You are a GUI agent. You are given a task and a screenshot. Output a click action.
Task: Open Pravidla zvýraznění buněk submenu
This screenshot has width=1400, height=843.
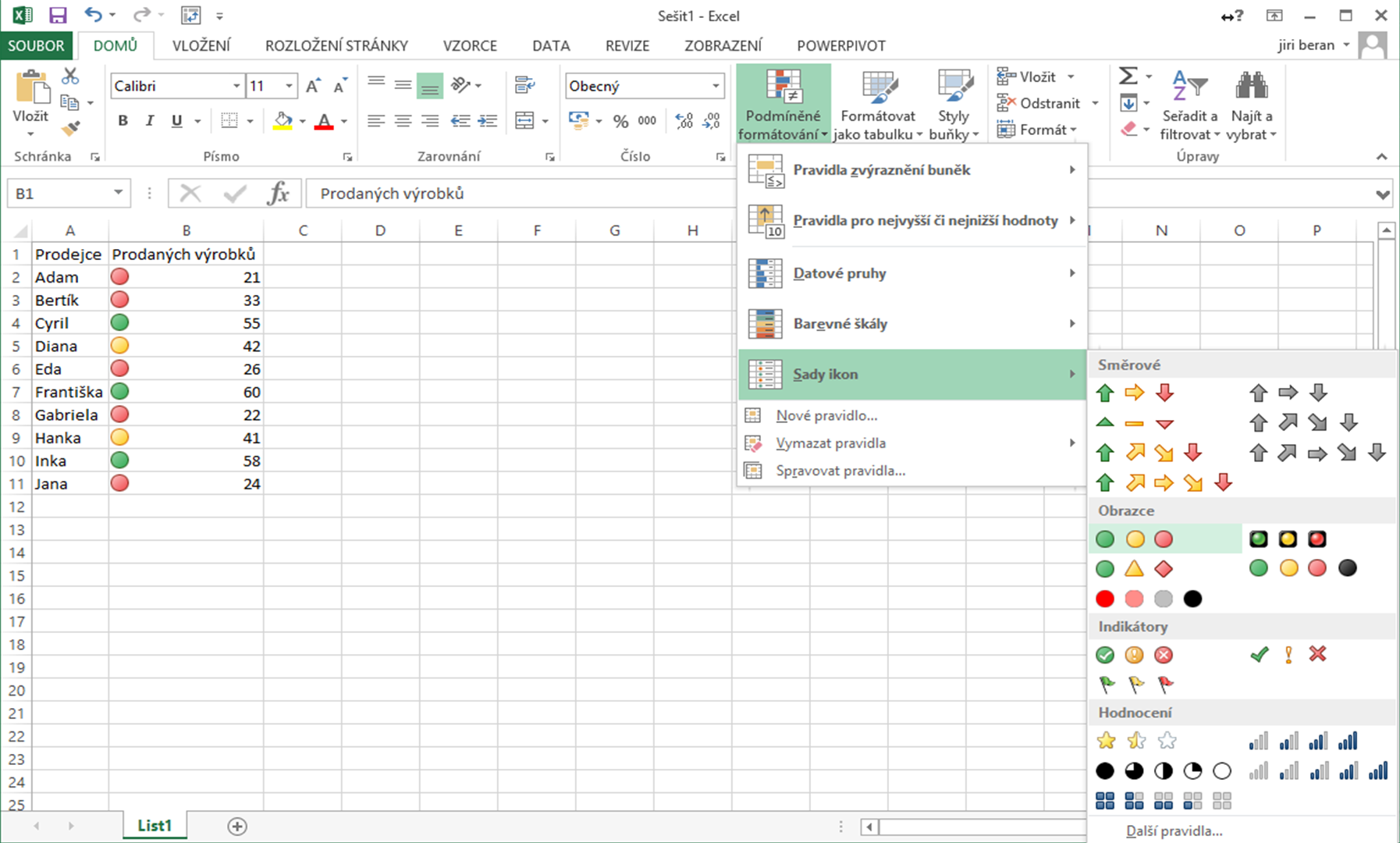point(912,170)
